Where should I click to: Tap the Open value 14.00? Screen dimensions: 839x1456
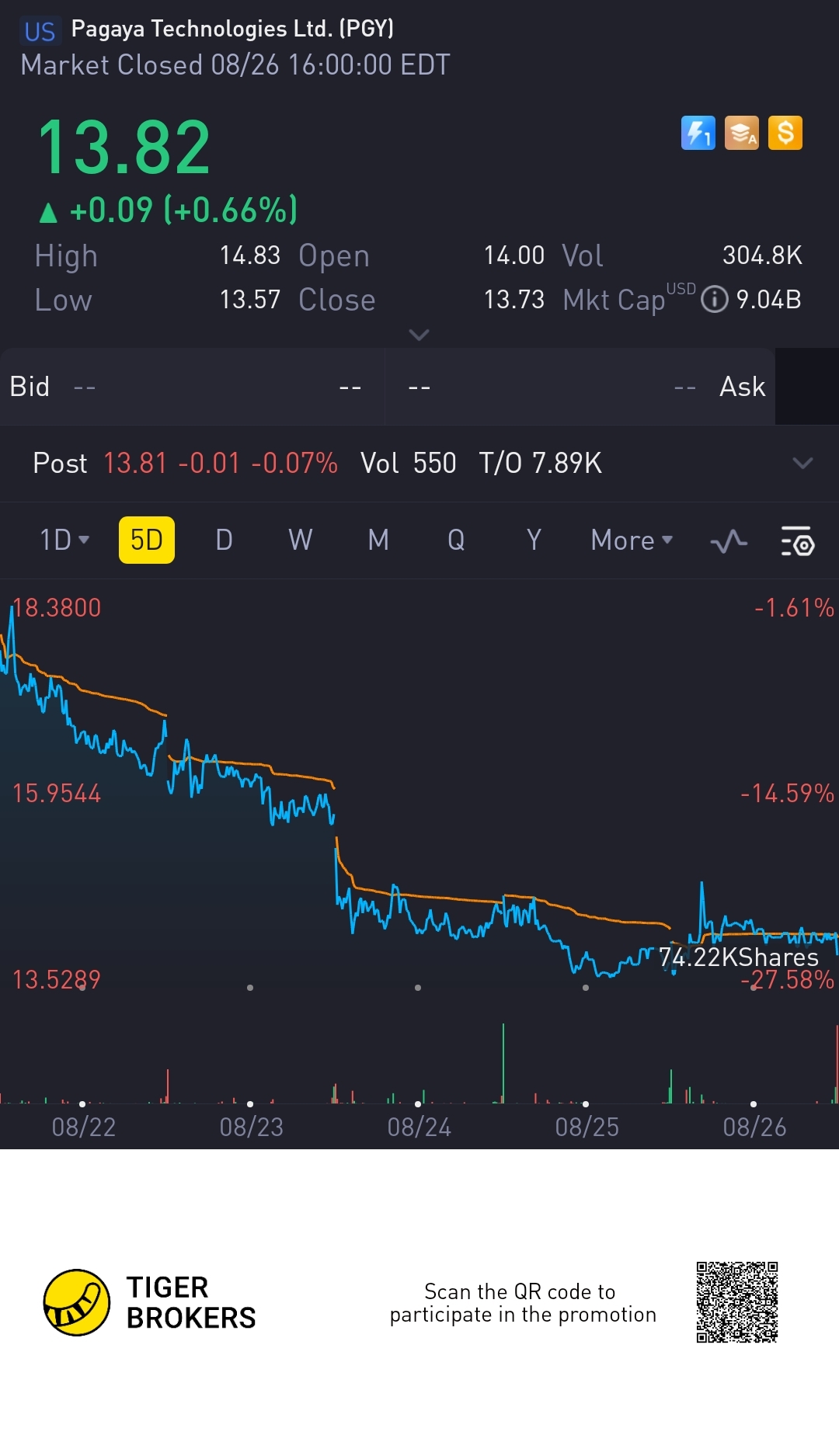click(513, 255)
